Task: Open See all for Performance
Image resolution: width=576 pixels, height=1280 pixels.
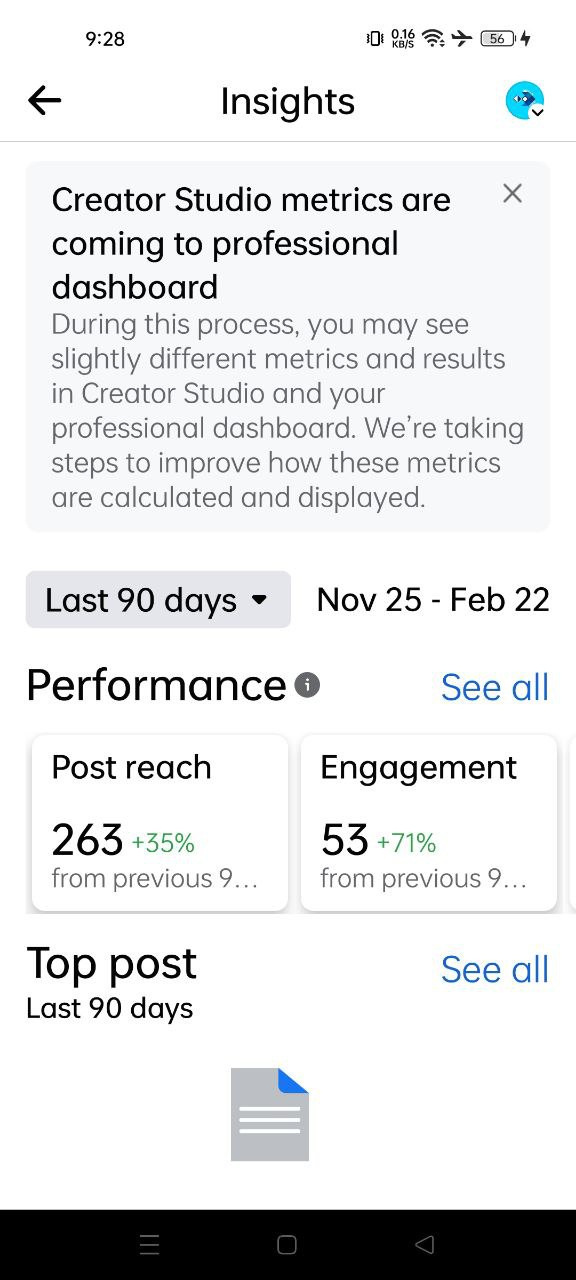Action: click(x=495, y=687)
